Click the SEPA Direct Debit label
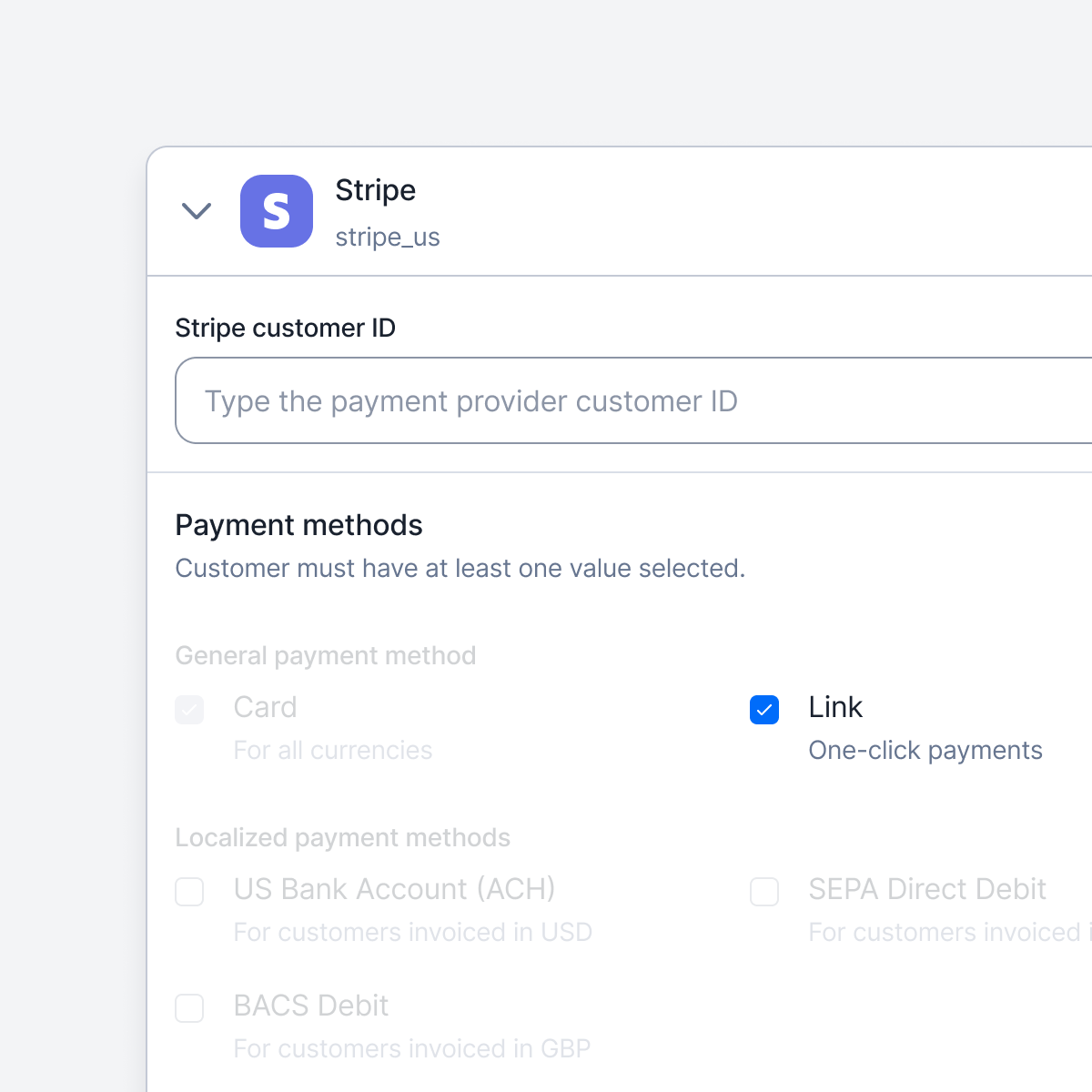 (x=927, y=889)
